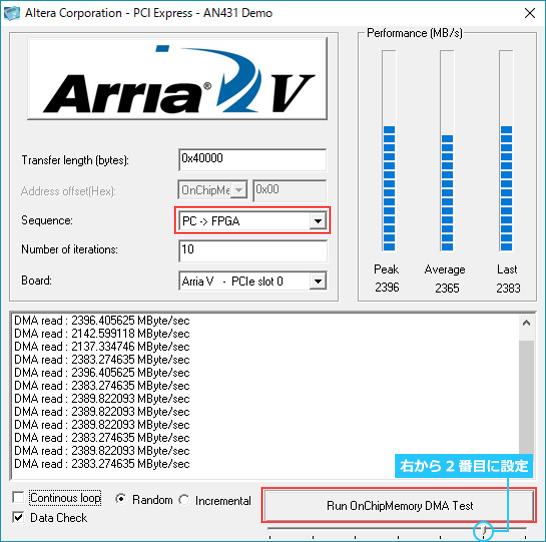This screenshot has width=546, height=542.
Task: Click the slider thumb at bottom right
Action: click(x=484, y=531)
